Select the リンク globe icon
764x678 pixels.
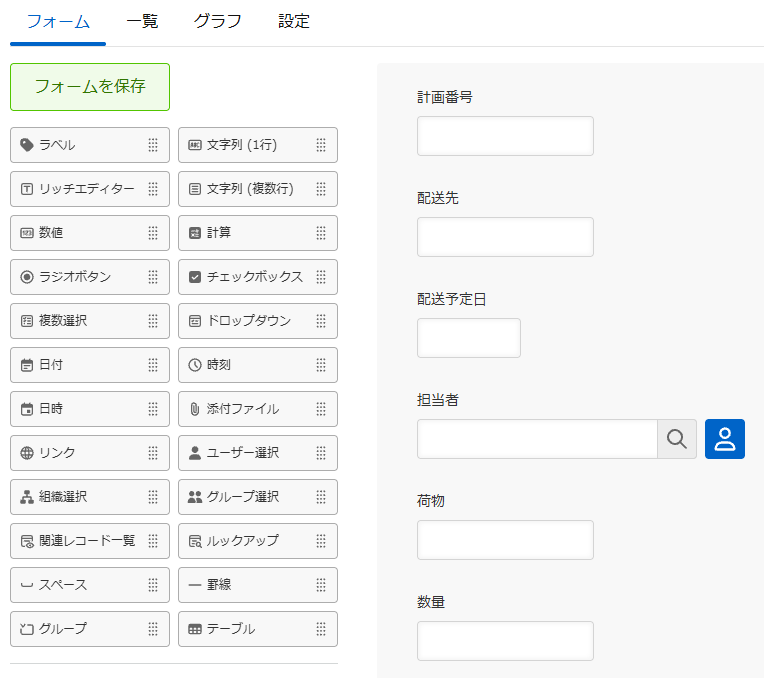point(27,453)
